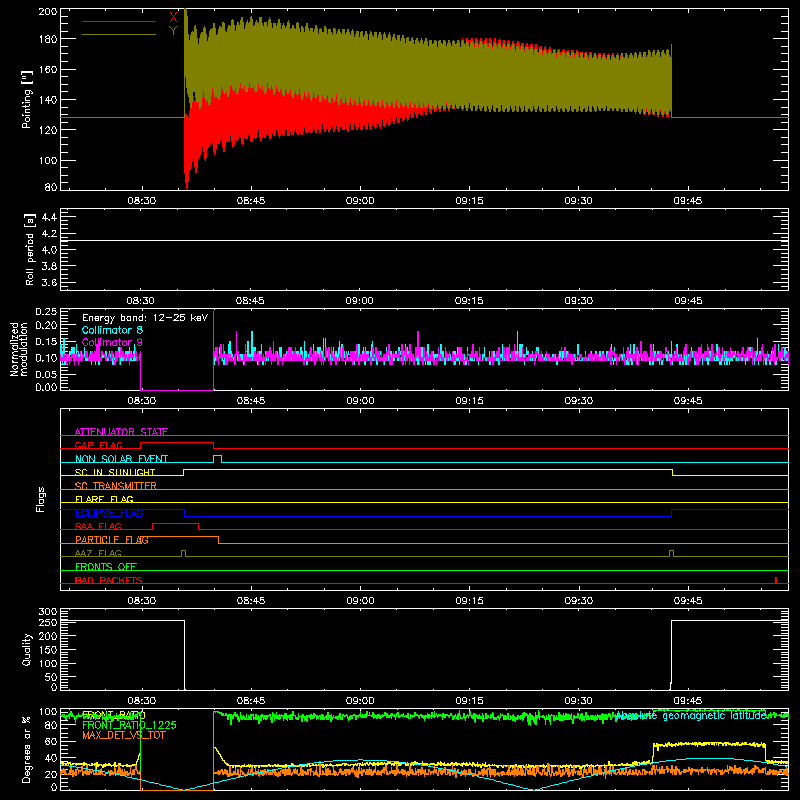Click the PARTICLE_FLAG label
Image resolution: width=800 pixels, height=800 pixels.
[112, 540]
